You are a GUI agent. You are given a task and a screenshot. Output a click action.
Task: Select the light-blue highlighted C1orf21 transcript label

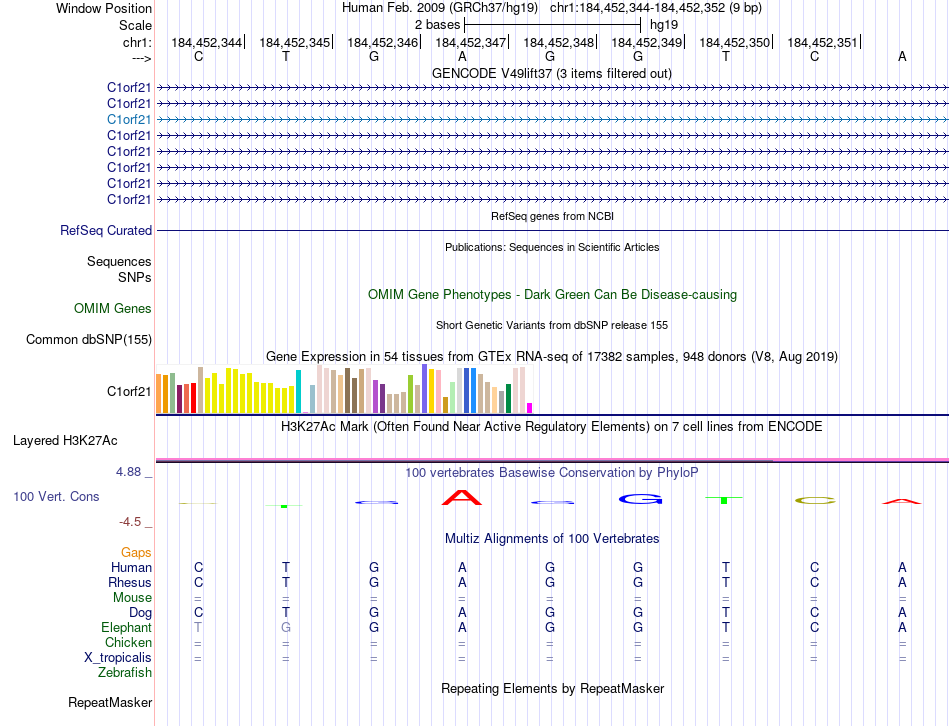pyautogui.click(x=129, y=119)
